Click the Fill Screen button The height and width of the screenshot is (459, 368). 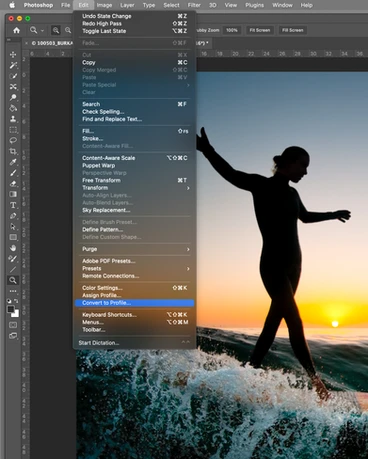pyautogui.click(x=293, y=30)
